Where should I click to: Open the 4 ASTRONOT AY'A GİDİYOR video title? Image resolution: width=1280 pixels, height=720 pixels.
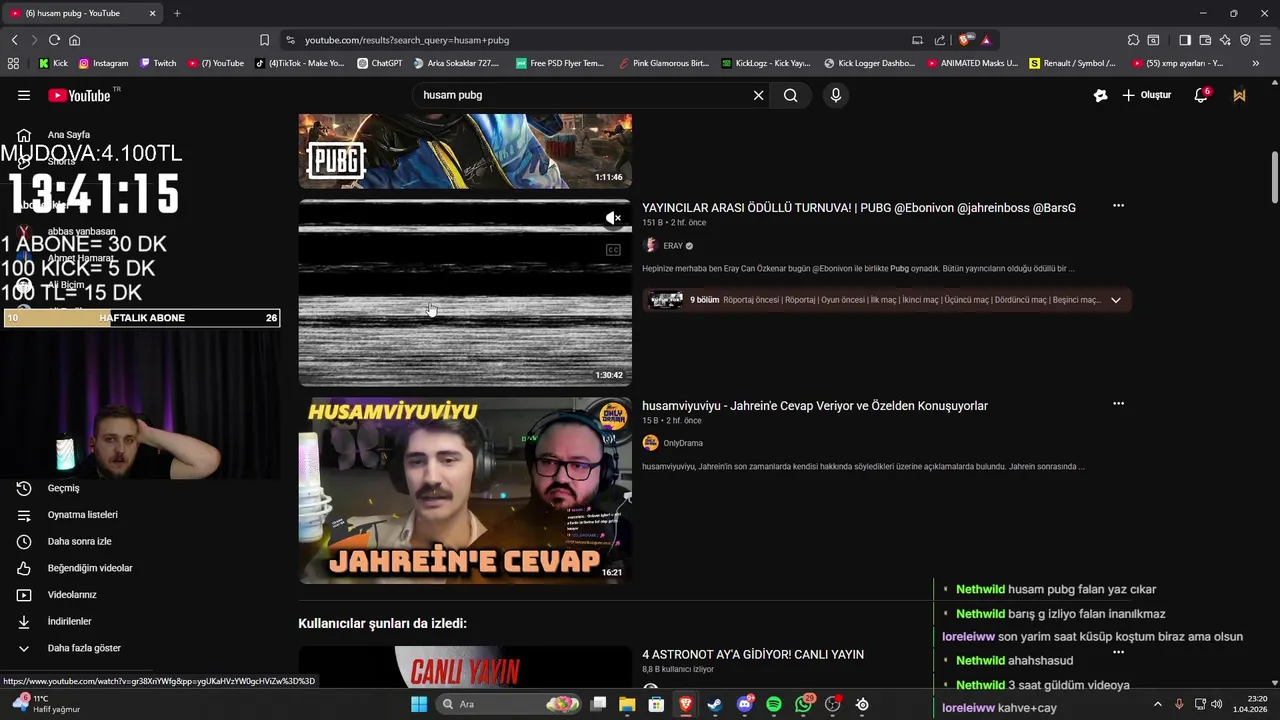point(753,655)
